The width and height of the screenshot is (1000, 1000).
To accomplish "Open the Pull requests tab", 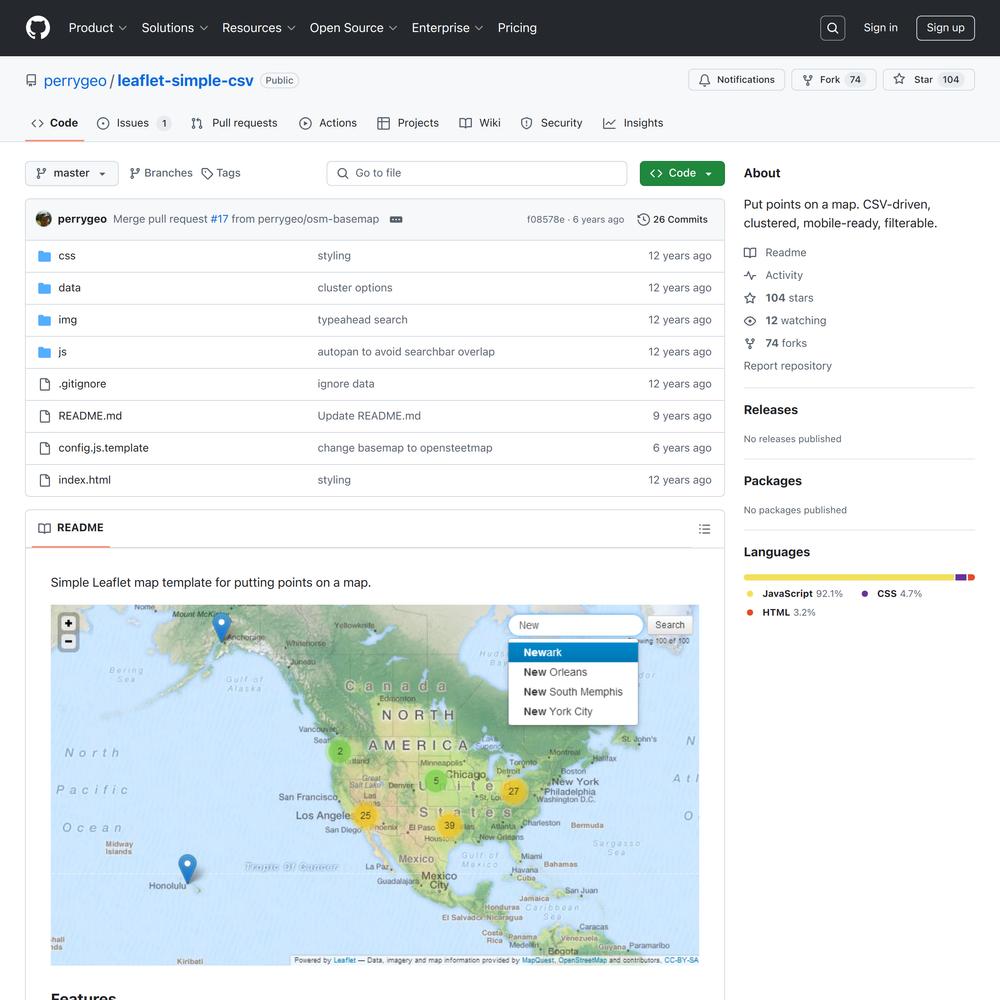I will coord(234,123).
